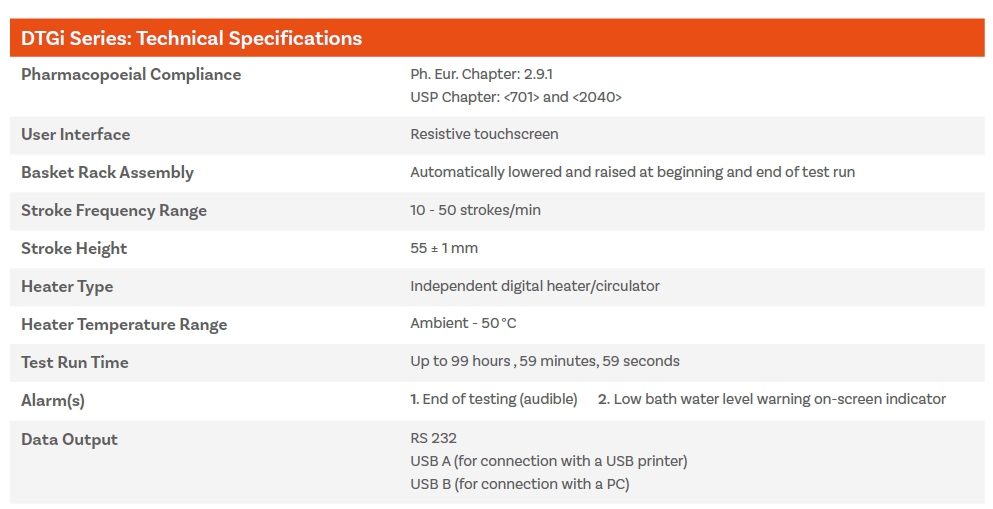Viewport: 993px width, 509px height.
Task: Click the Ambient - 50 °C value
Action: [x=464, y=324]
